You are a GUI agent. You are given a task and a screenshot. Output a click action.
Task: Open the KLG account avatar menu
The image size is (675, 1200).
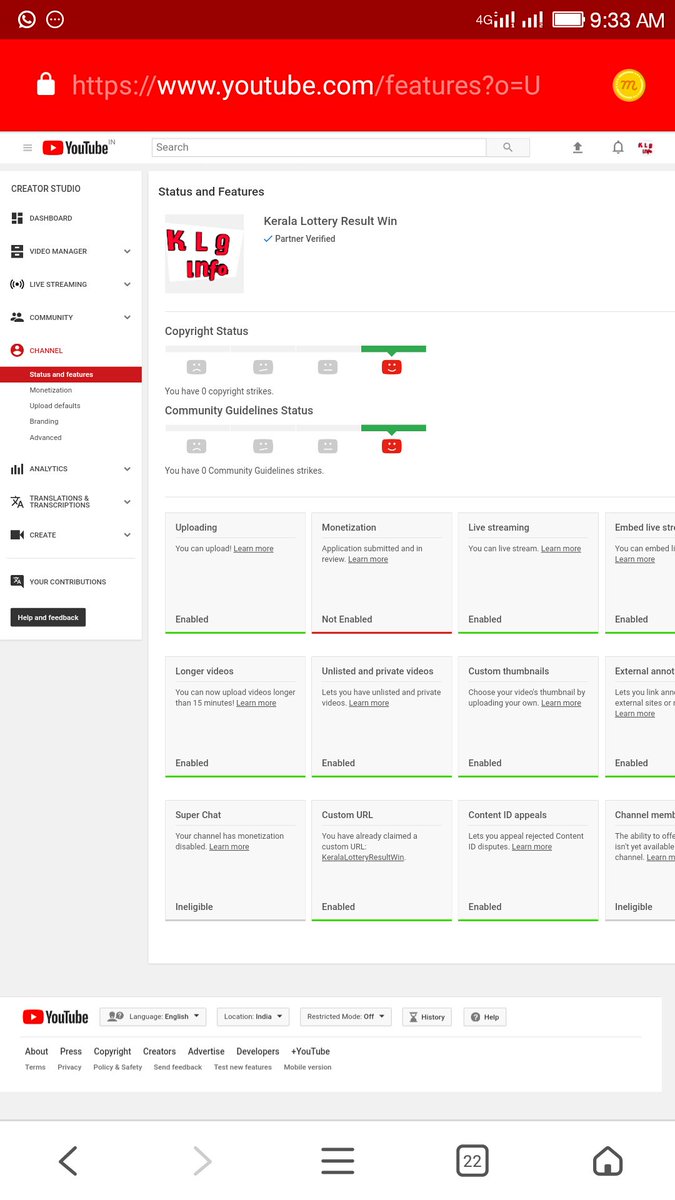tap(646, 148)
